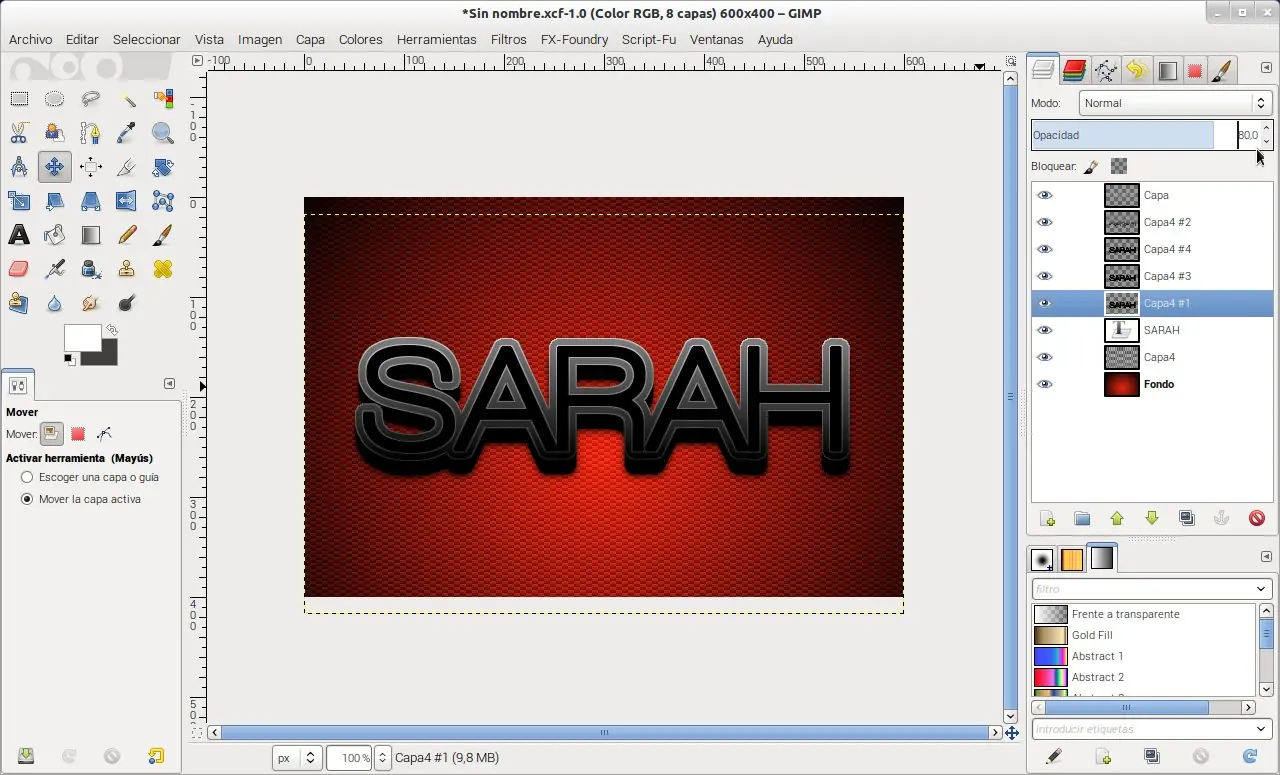Image resolution: width=1280 pixels, height=775 pixels.
Task: Choose the Pencil tool
Action: click(x=127, y=235)
